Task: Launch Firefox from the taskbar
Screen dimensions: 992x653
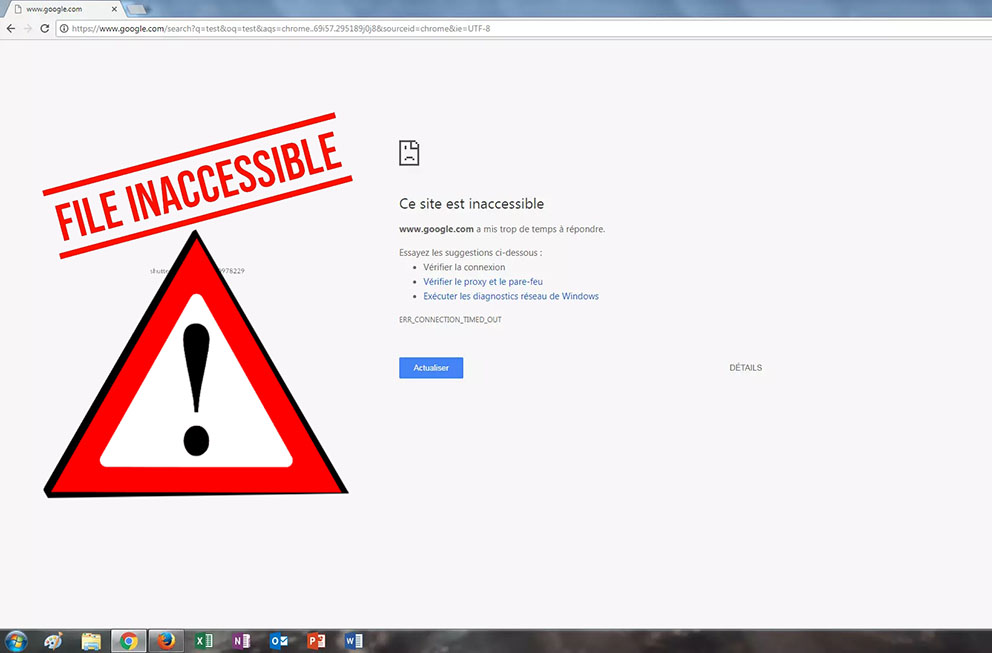Action: [x=166, y=641]
